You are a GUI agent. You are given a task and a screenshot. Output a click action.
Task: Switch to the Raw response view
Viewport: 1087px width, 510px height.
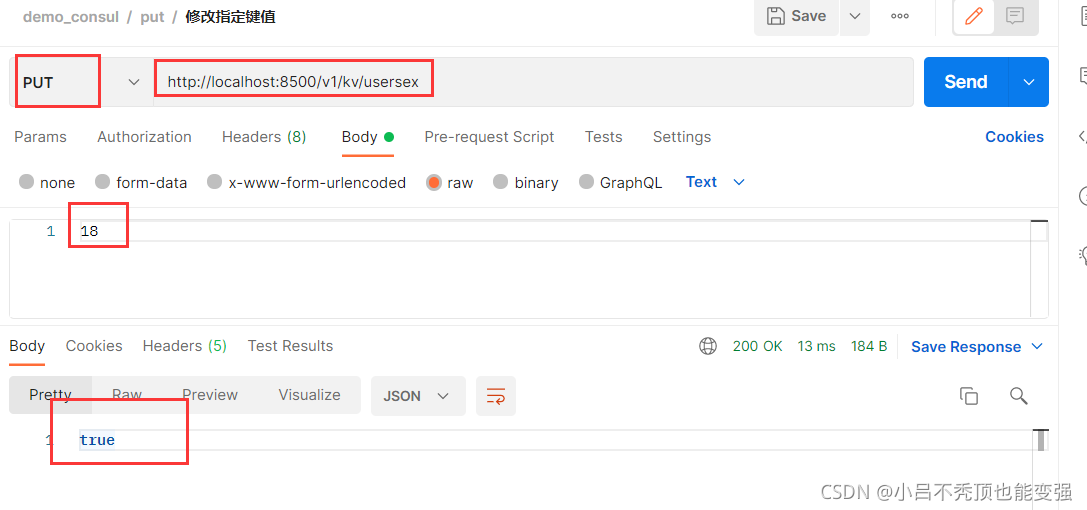[x=127, y=395]
